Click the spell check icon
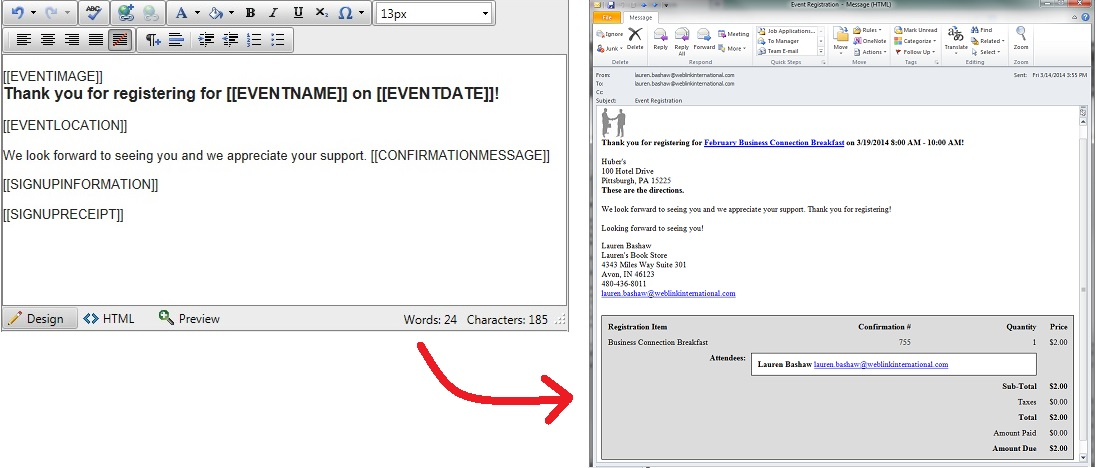 (93, 13)
